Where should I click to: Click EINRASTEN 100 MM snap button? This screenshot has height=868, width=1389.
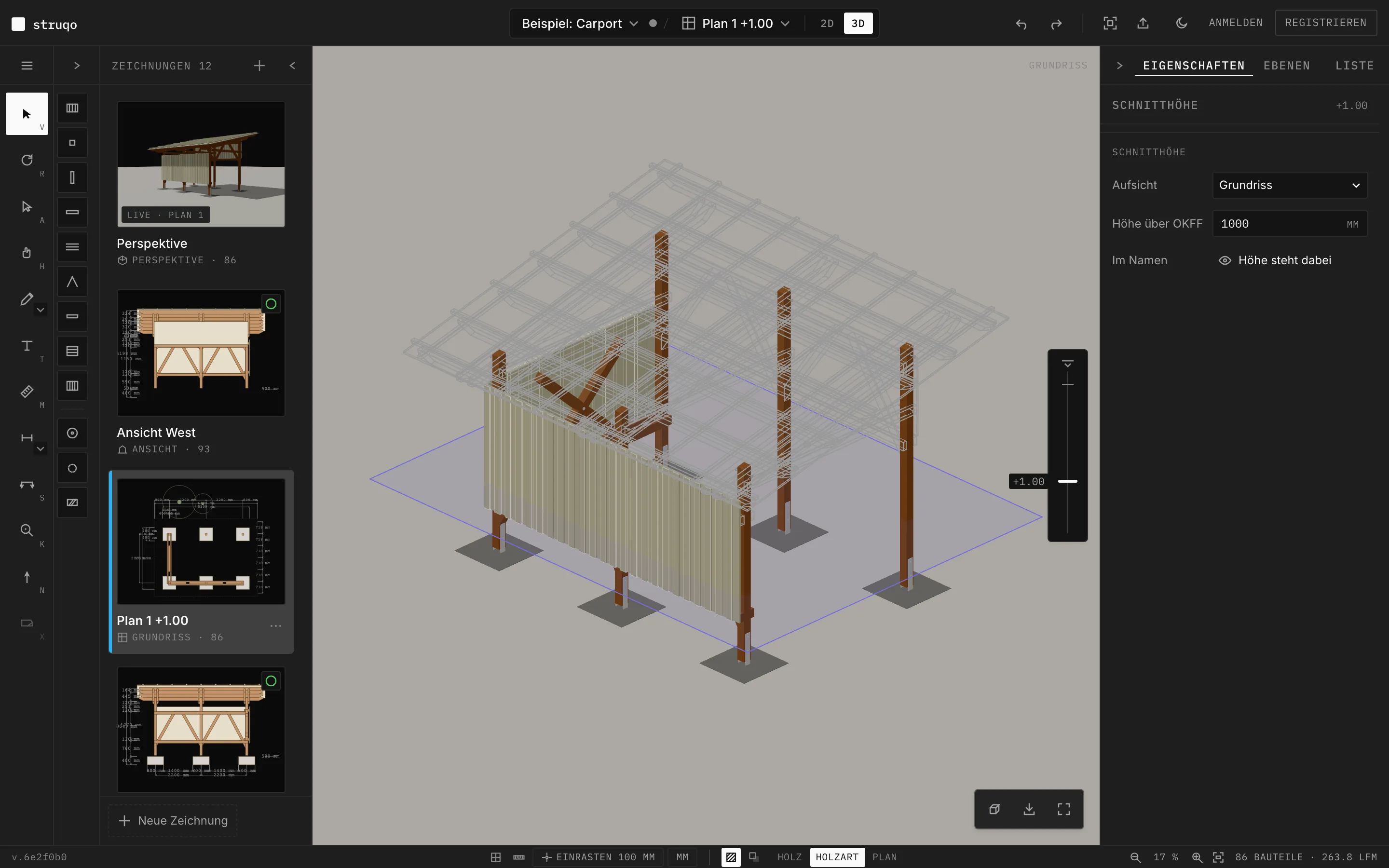pos(598,857)
